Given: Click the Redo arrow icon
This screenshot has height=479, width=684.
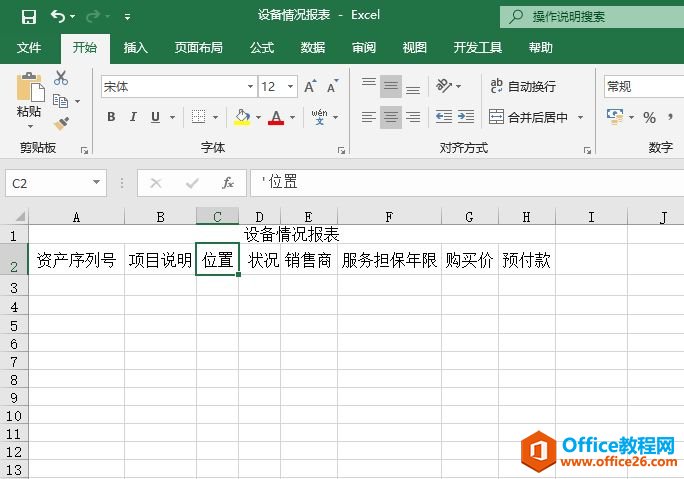Looking at the screenshot, I should [92, 17].
